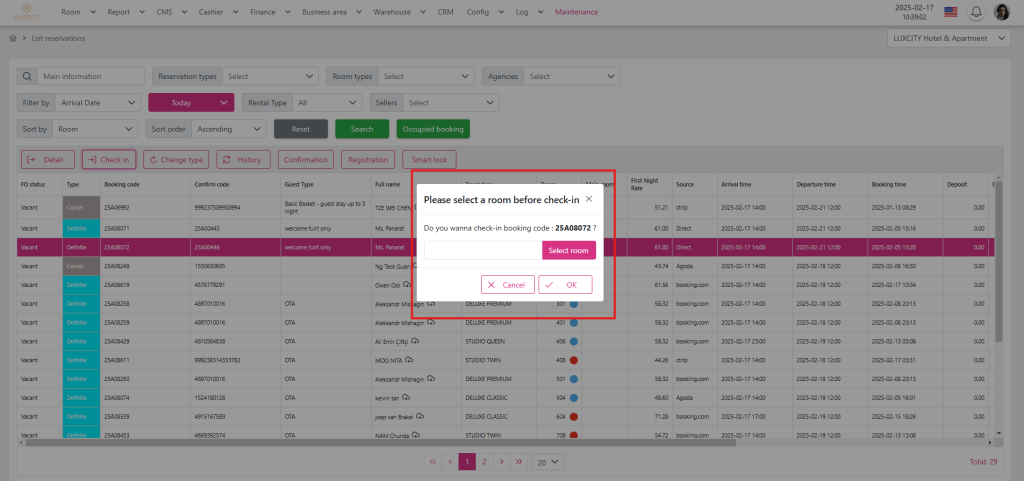This screenshot has width=1024, height=481.
Task: Click the search magnifier icon
Action: (x=27, y=76)
